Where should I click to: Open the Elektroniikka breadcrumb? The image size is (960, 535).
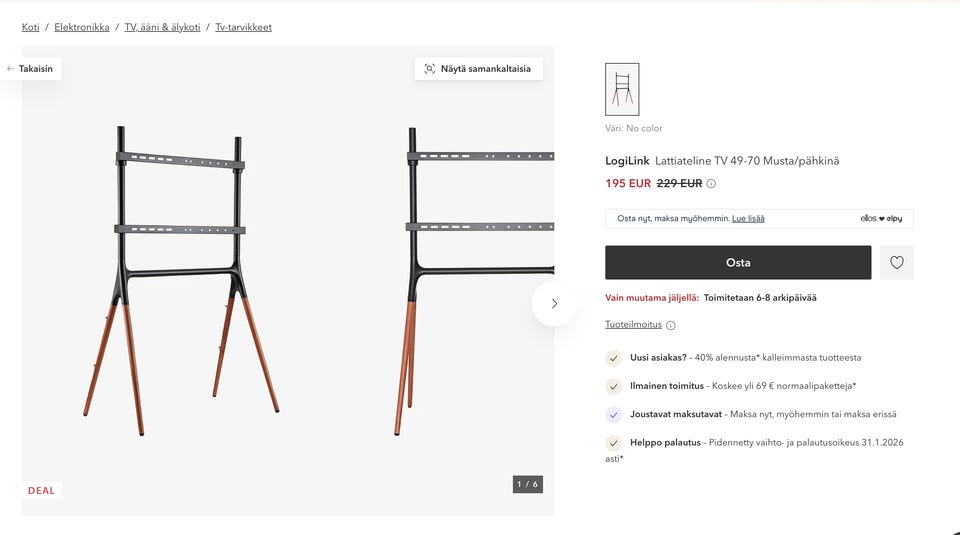coord(82,27)
